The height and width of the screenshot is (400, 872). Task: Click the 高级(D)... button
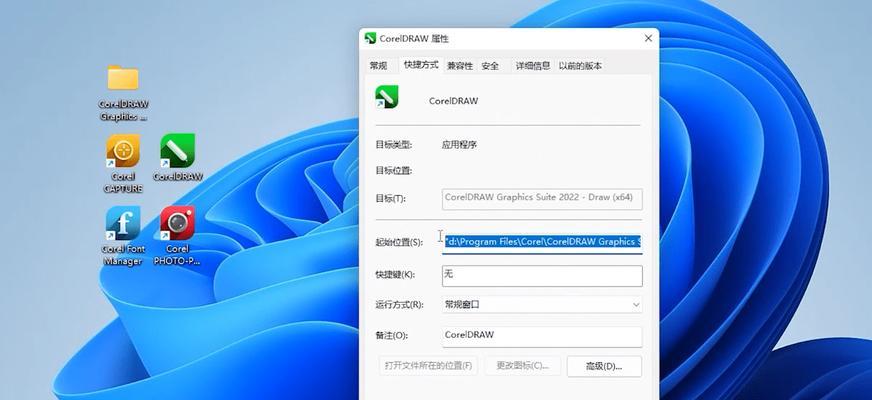click(604, 366)
